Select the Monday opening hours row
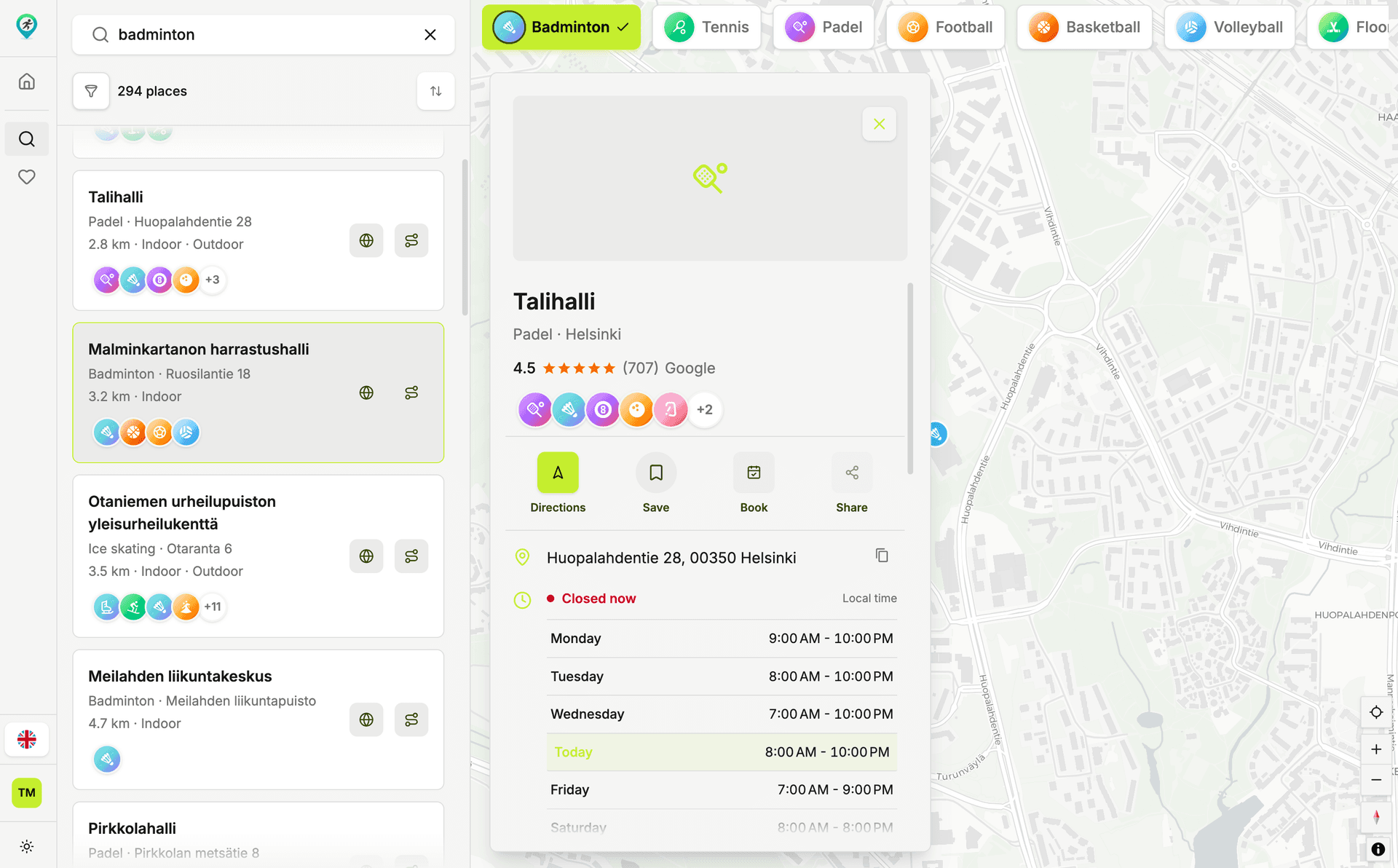Viewport: 1398px width, 868px height. pos(722,639)
